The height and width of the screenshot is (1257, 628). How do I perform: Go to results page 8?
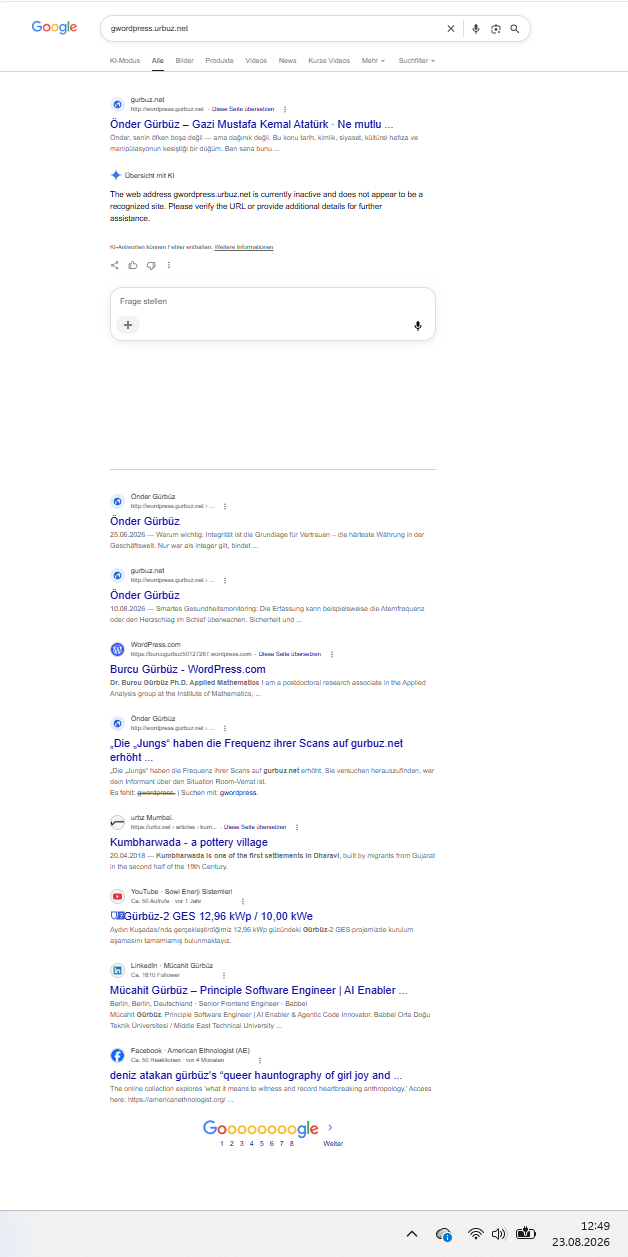[x=292, y=1143]
